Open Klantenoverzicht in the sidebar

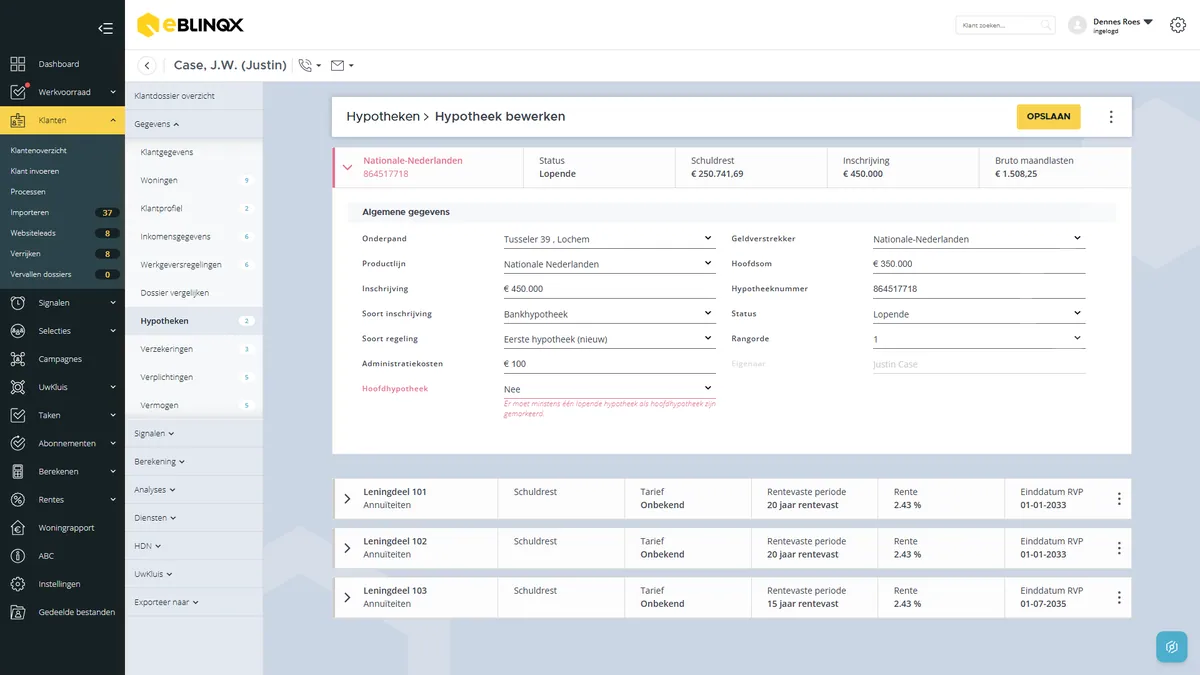pyautogui.click(x=38, y=150)
